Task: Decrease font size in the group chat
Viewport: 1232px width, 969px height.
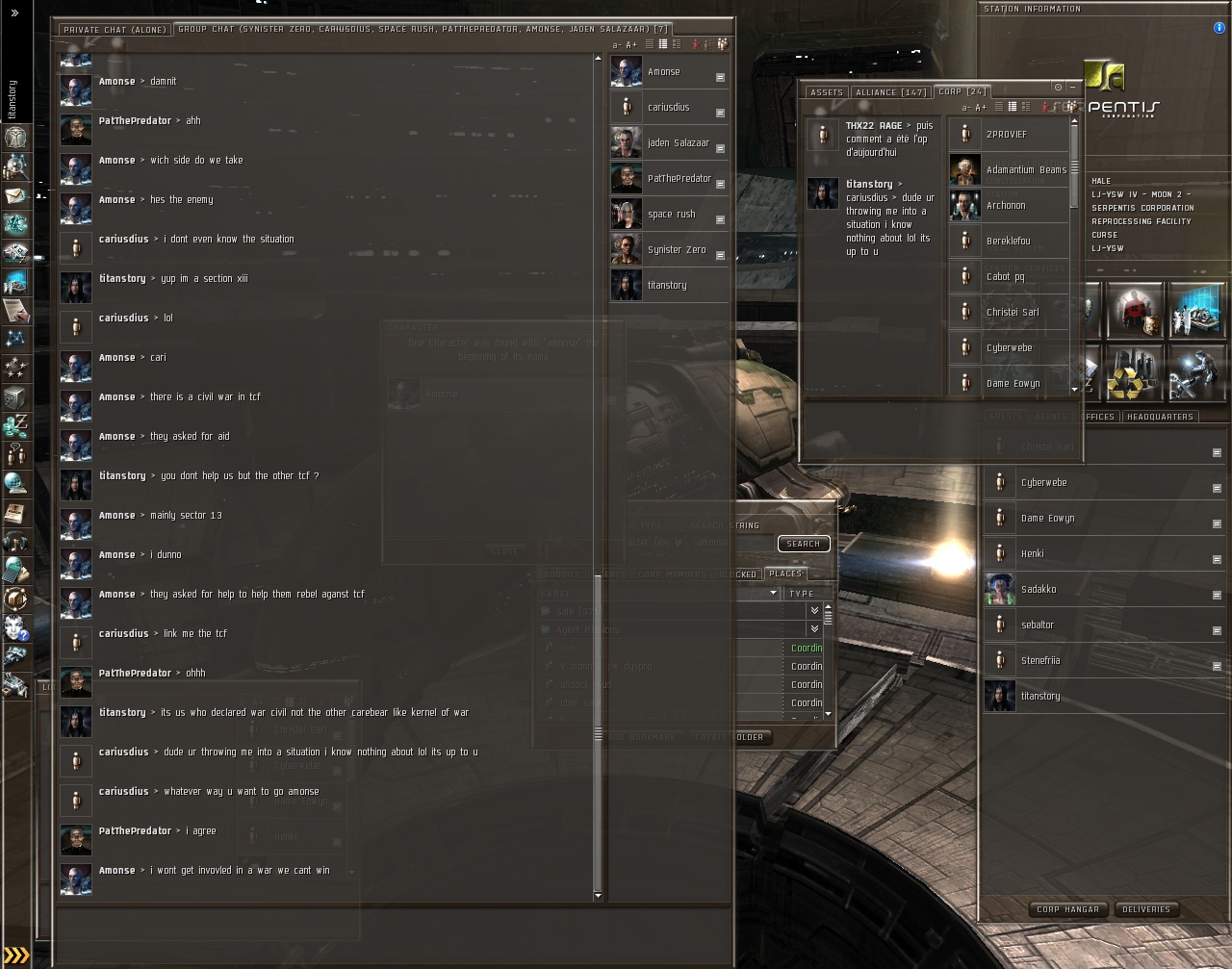Action: coord(617,45)
